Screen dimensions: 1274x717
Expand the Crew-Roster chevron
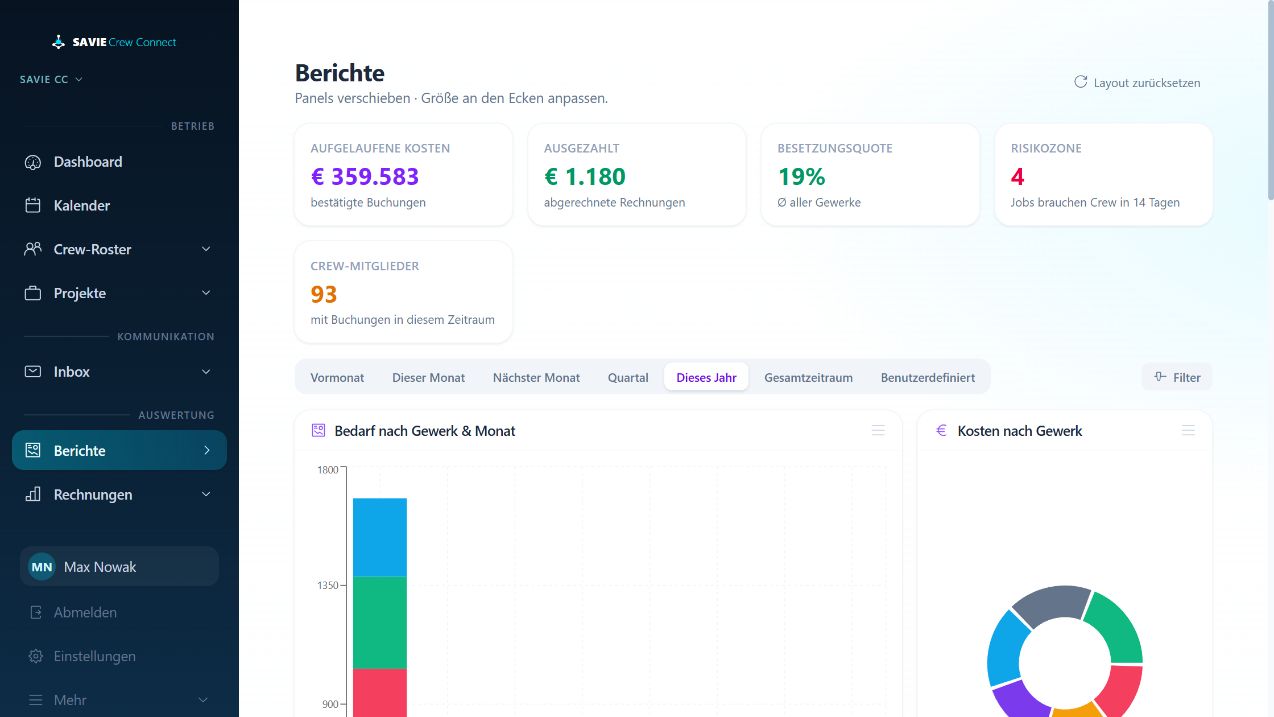click(x=206, y=249)
